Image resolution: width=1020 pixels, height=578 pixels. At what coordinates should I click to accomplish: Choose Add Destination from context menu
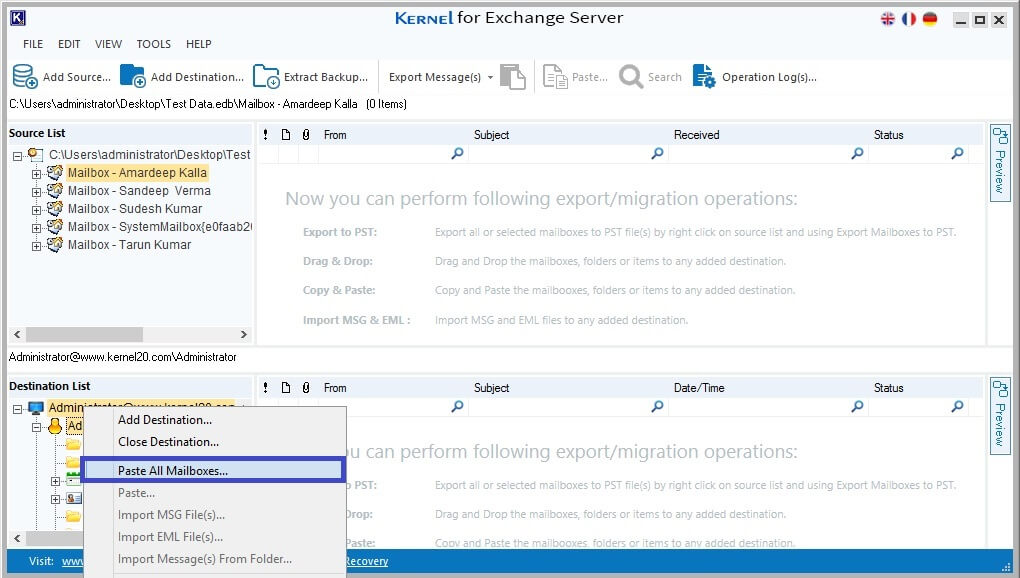click(215, 420)
